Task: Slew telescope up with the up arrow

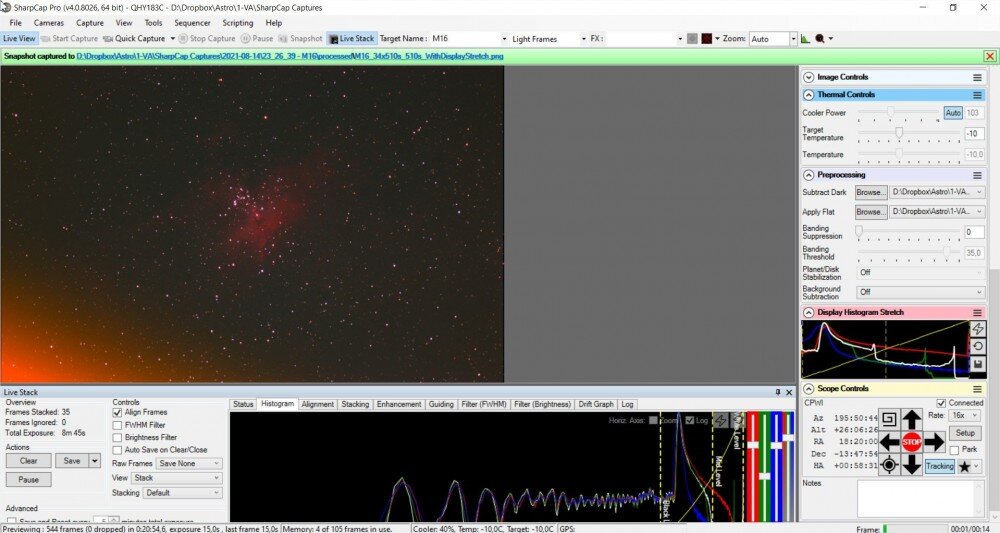Action: (912, 420)
